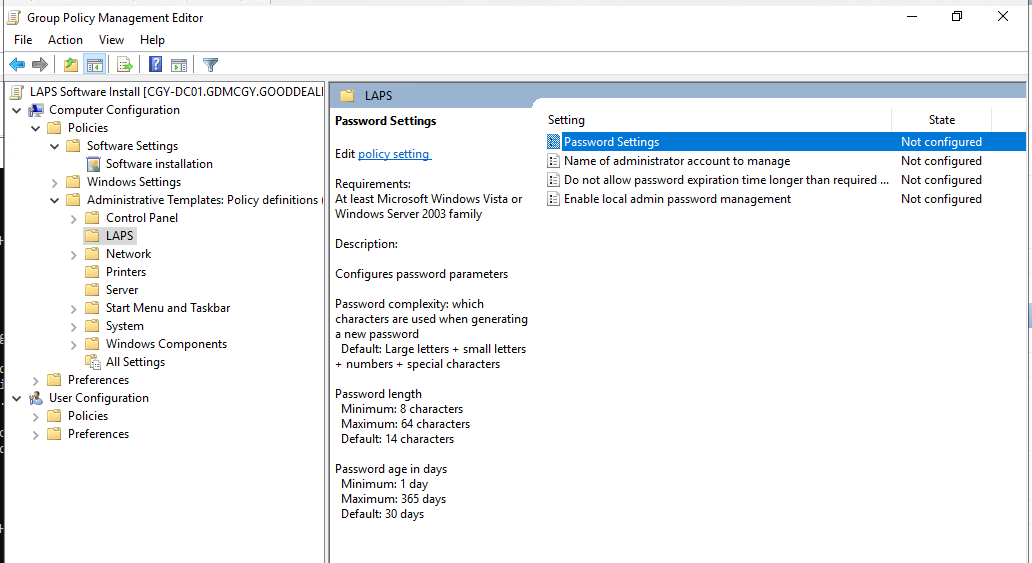Viewport: 1032px width, 563px height.
Task: Click the Windows Settings folder icon
Action: coord(74,182)
